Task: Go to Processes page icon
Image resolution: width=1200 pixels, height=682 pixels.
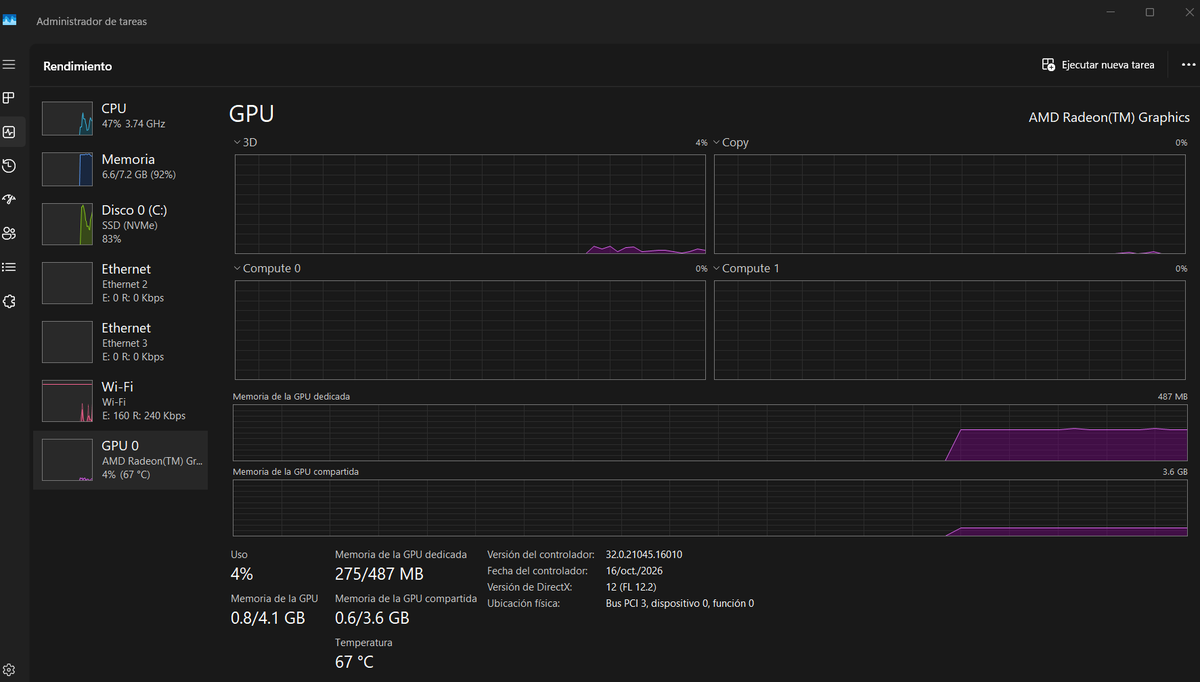Action: tap(9, 98)
